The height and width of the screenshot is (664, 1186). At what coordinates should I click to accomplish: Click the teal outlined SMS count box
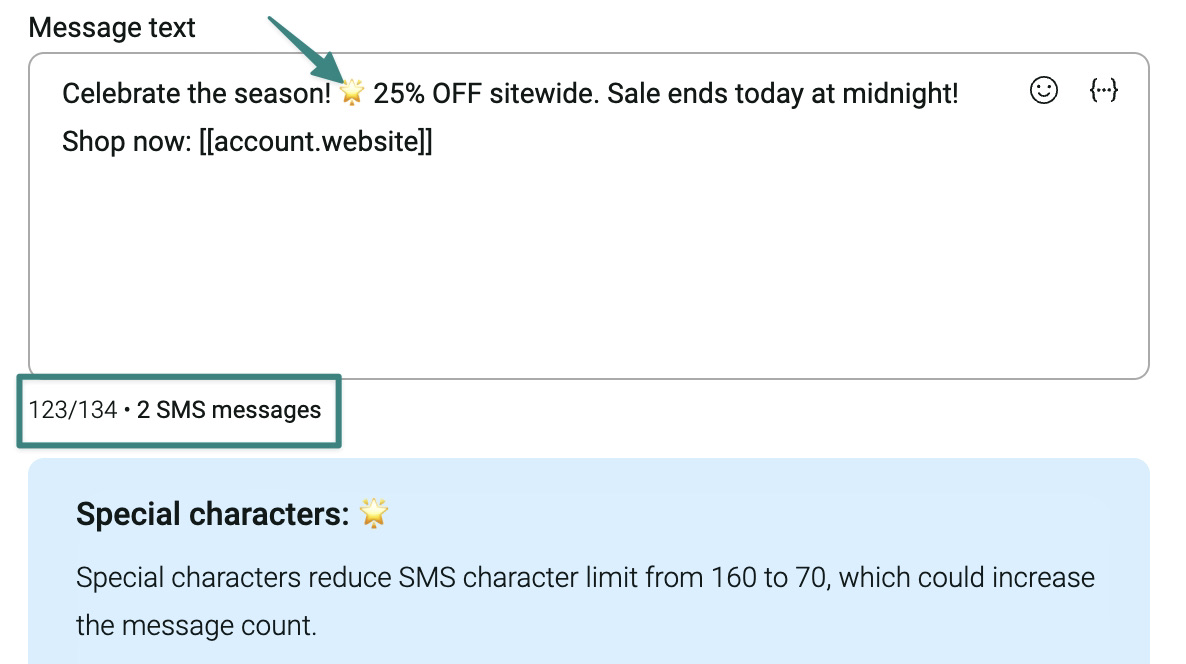pos(179,410)
